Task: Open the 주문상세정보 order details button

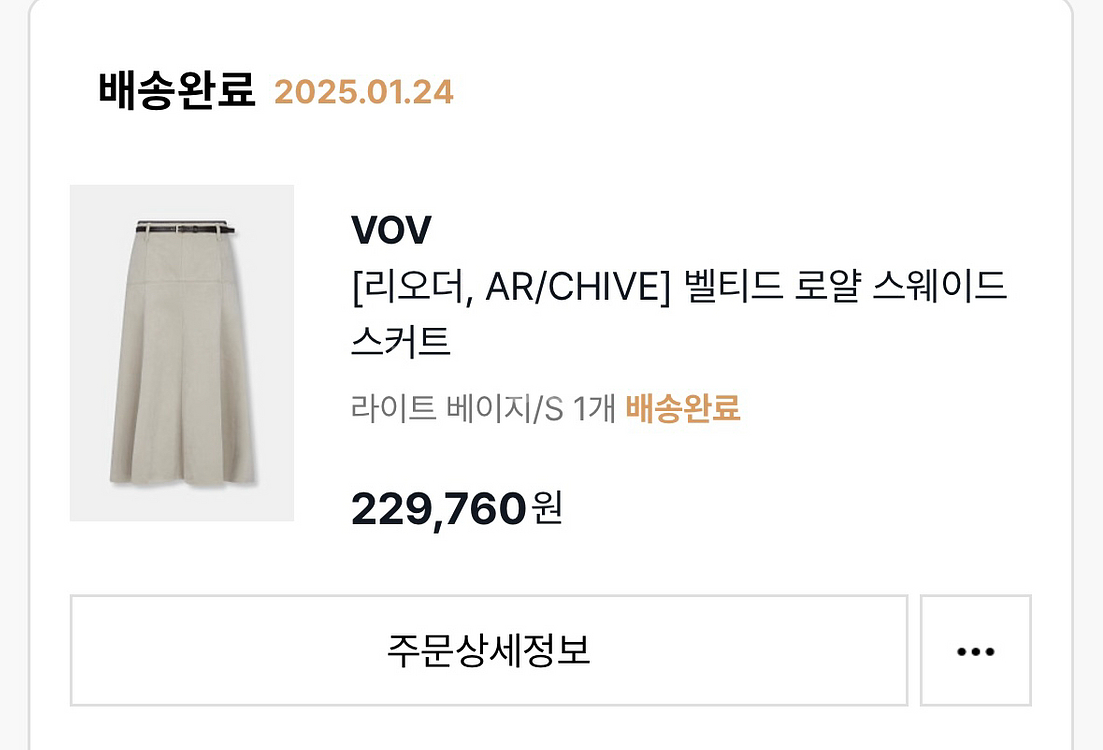Action: (x=489, y=650)
